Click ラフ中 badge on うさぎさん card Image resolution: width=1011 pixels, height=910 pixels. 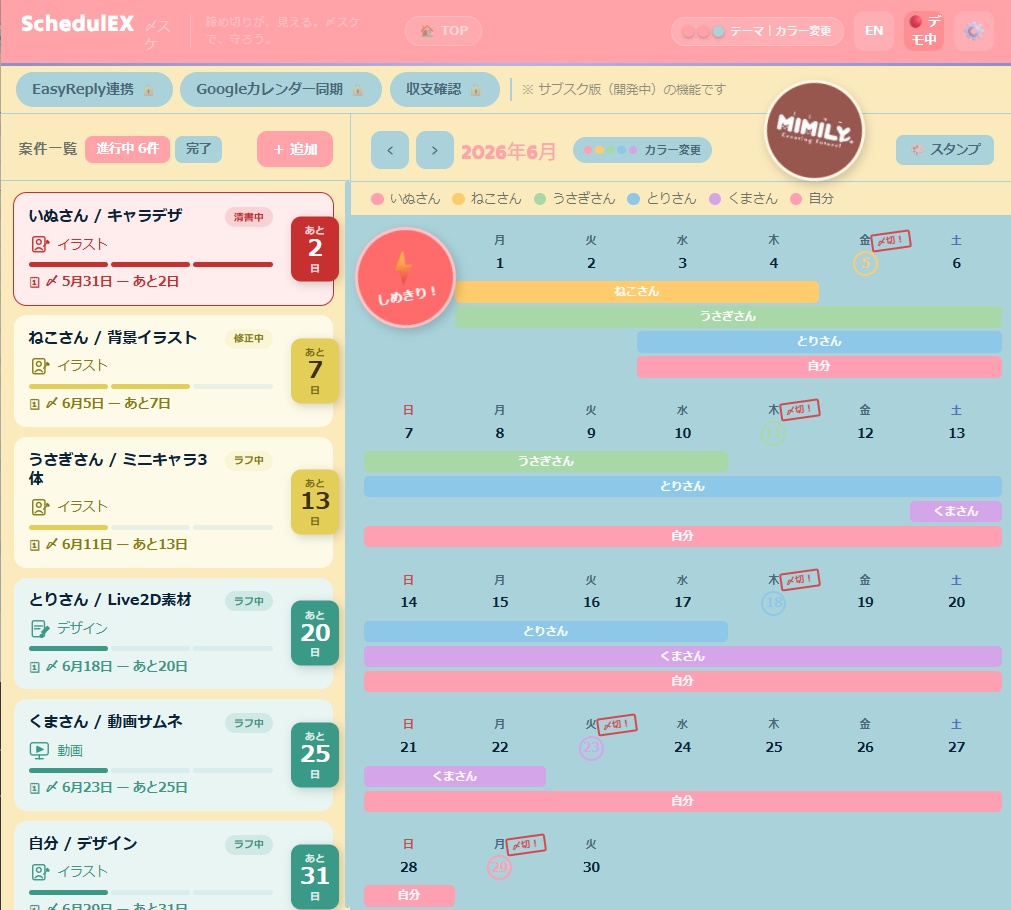pos(248,460)
